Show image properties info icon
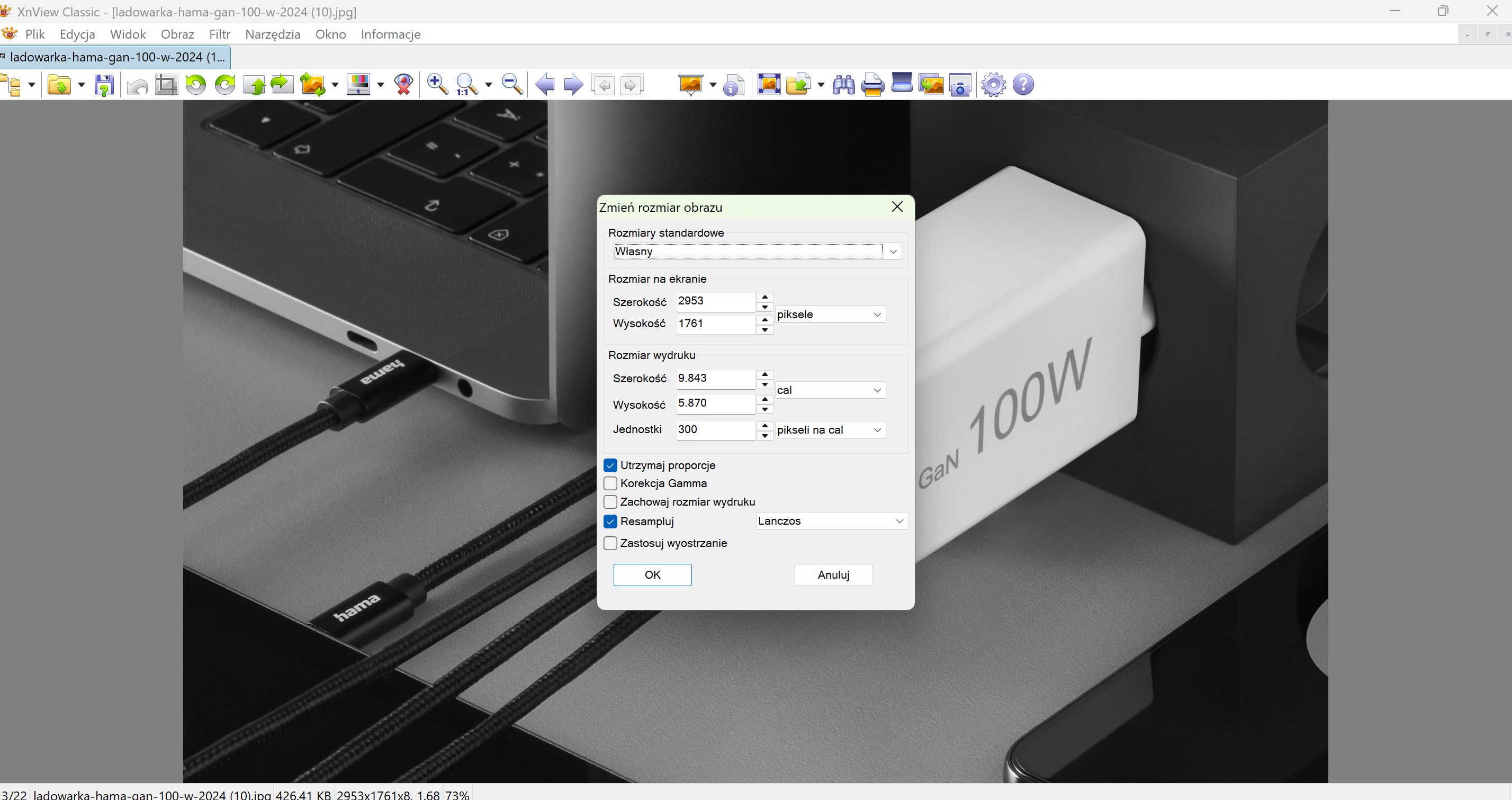Screen dimensions: 1512x800 coord(734,85)
